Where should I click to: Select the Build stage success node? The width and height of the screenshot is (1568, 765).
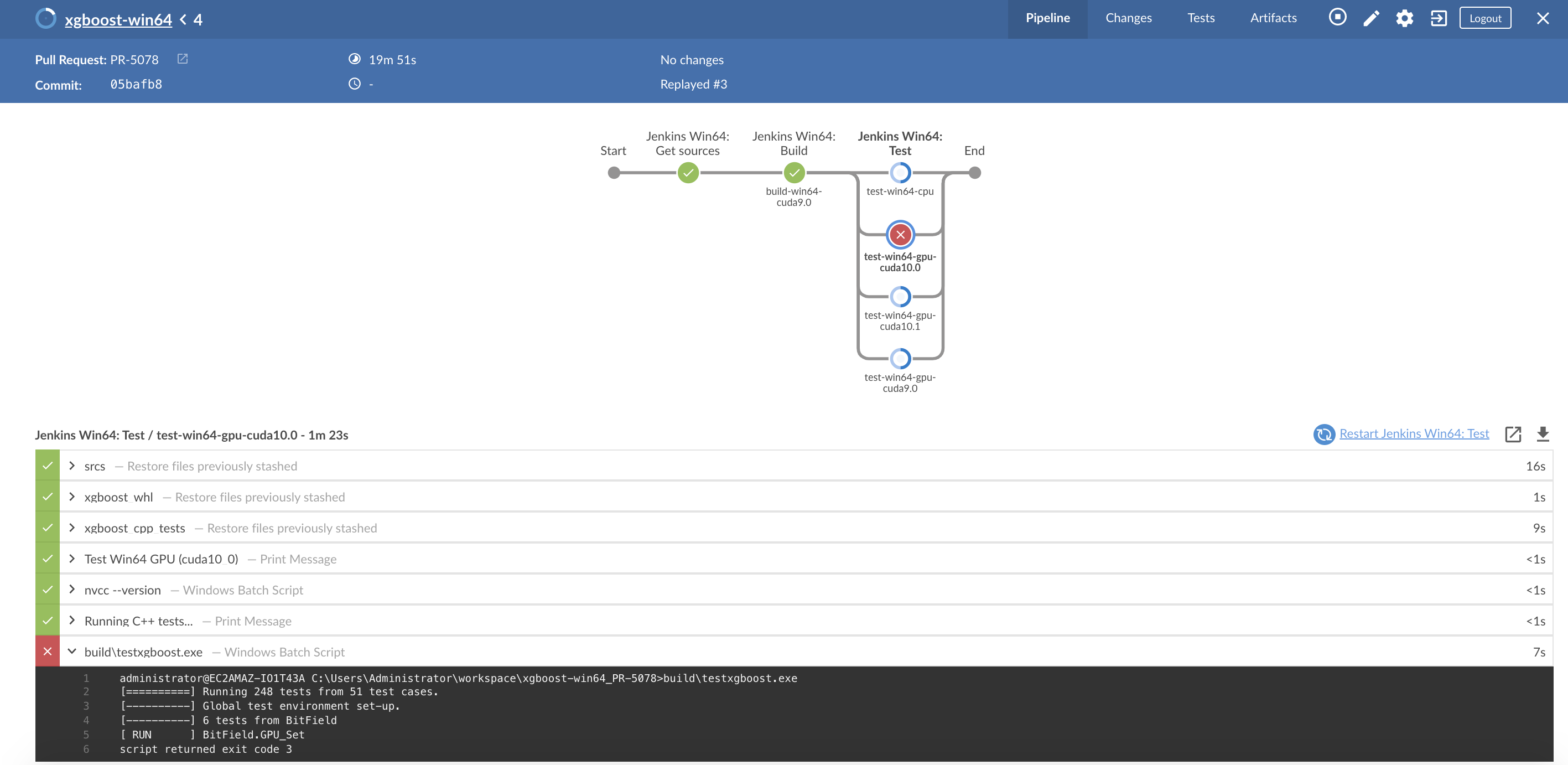tap(794, 173)
